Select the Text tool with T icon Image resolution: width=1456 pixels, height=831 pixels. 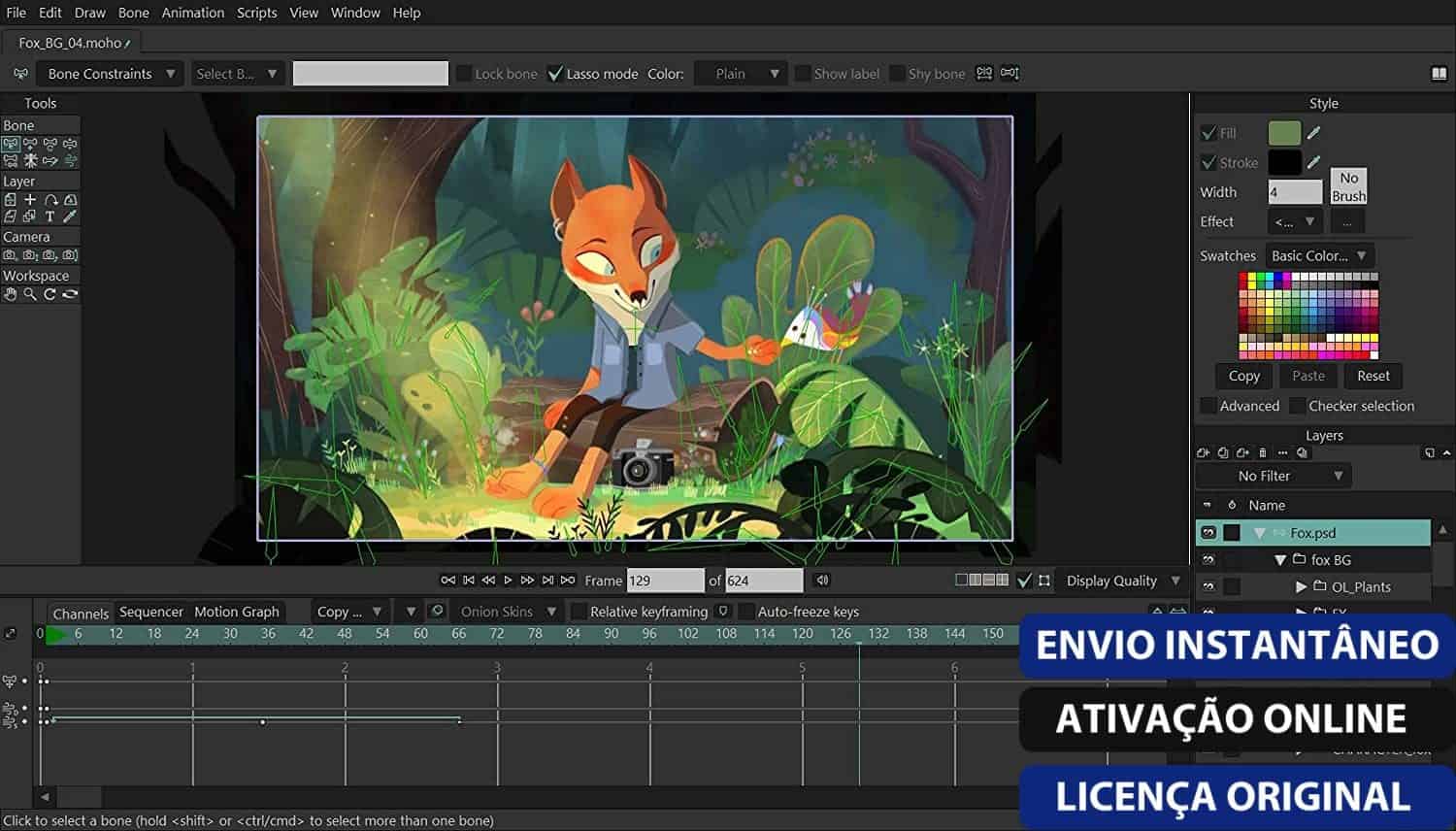pyautogui.click(x=50, y=216)
